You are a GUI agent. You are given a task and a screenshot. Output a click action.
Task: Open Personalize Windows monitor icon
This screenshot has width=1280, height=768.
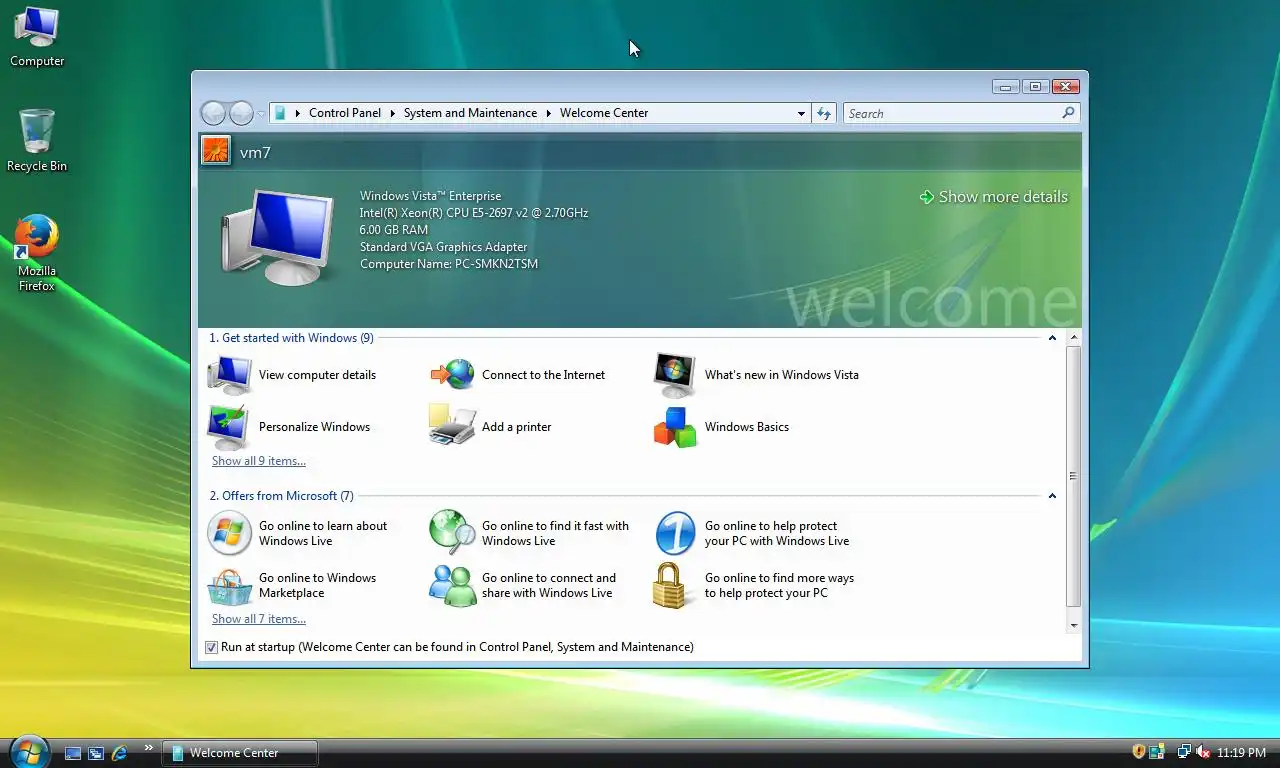click(x=230, y=427)
